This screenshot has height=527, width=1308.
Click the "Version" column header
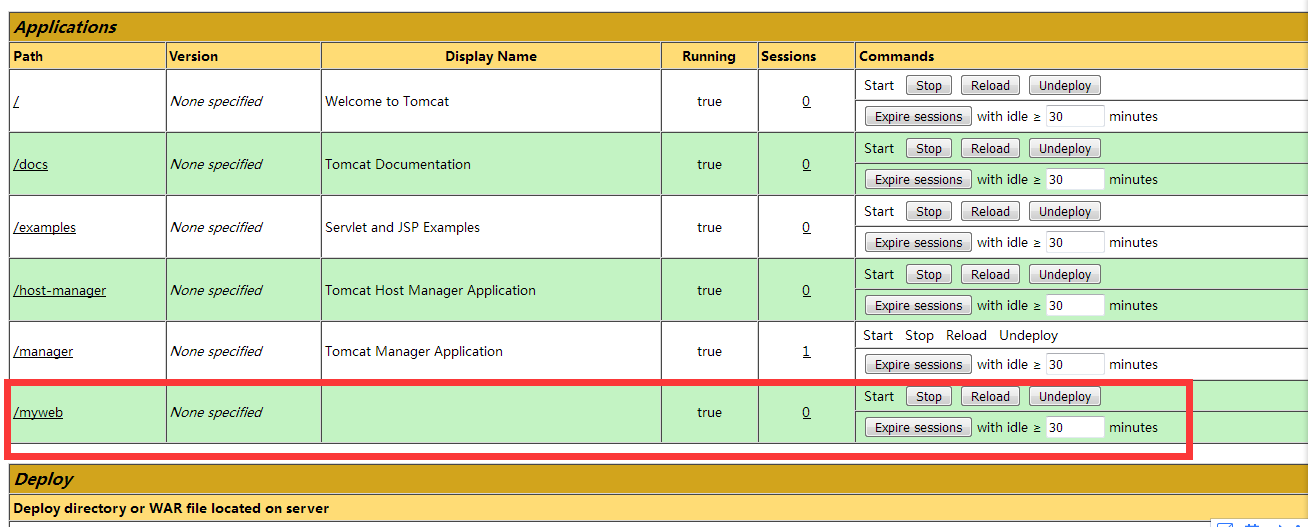[x=194, y=56]
